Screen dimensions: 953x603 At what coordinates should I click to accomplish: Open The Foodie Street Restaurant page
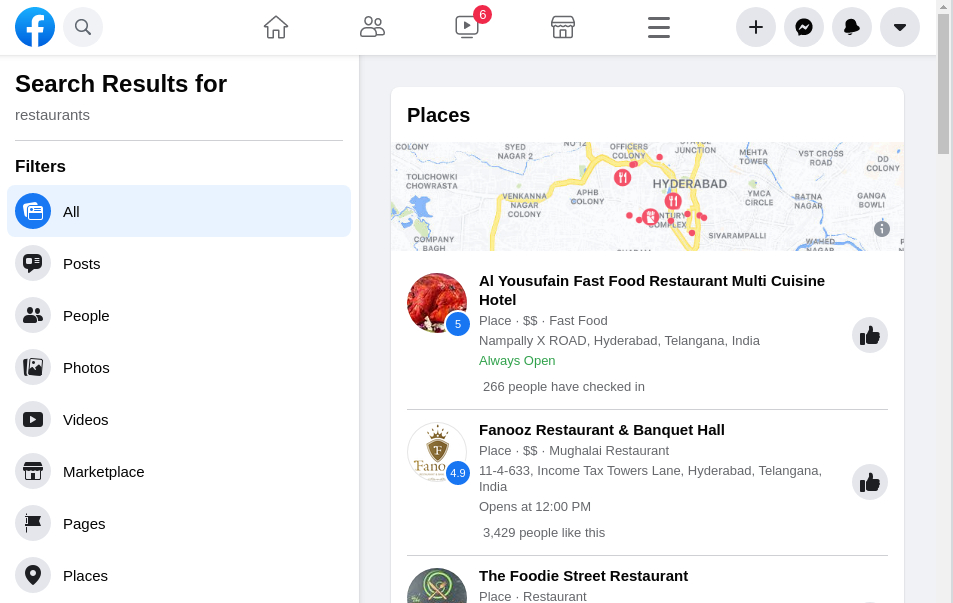(x=583, y=575)
